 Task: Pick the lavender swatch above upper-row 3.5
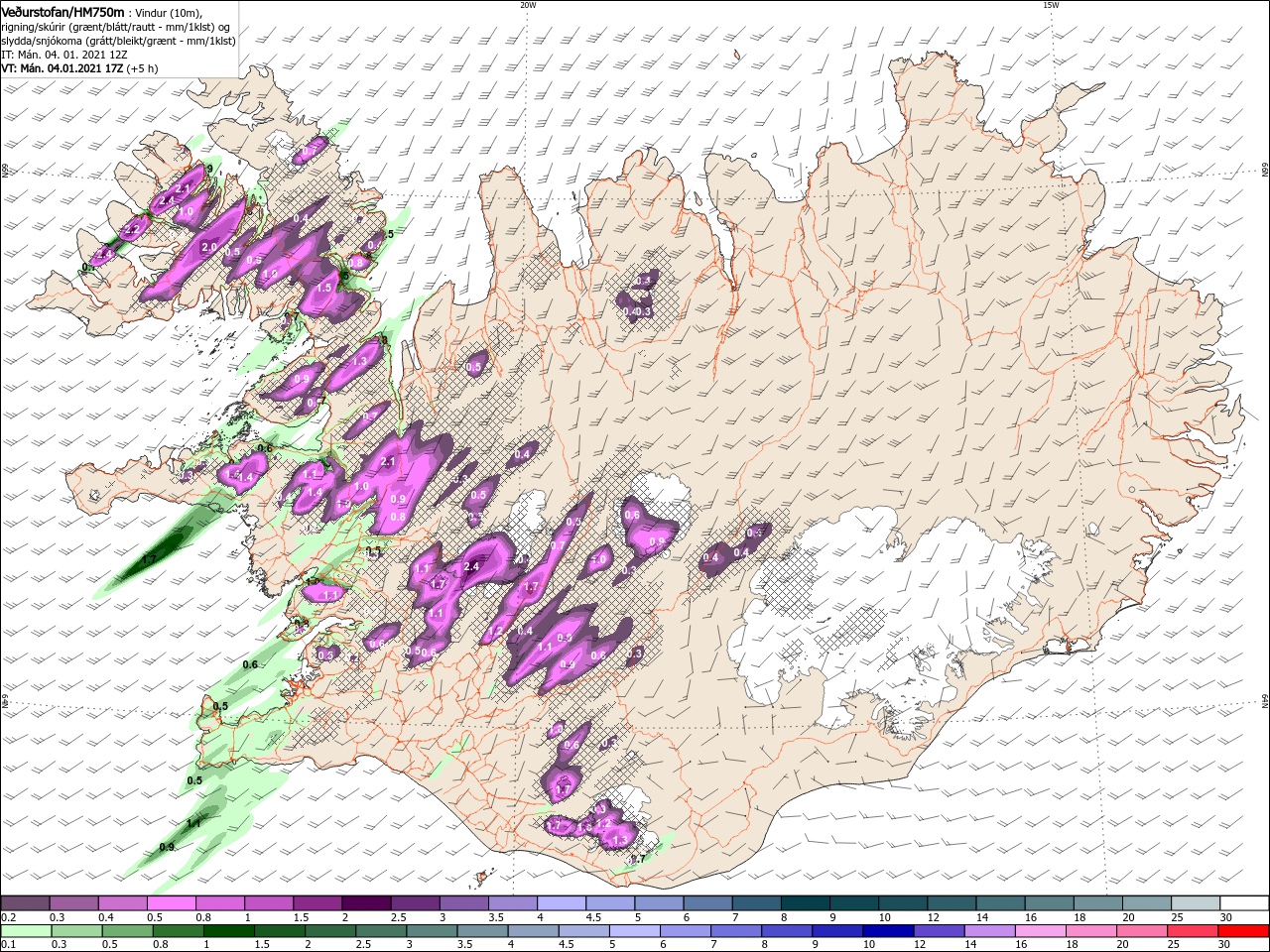512,903
